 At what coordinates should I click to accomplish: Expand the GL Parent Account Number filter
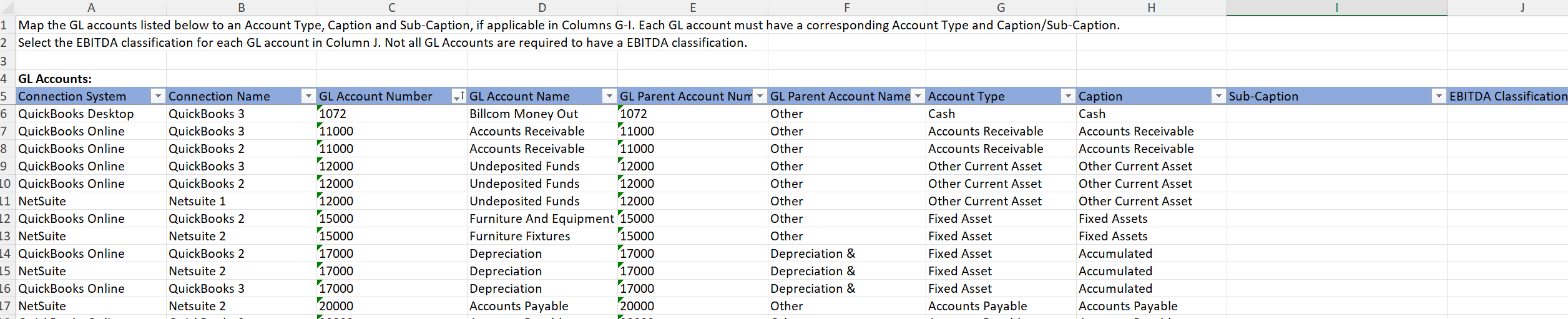pos(760,96)
